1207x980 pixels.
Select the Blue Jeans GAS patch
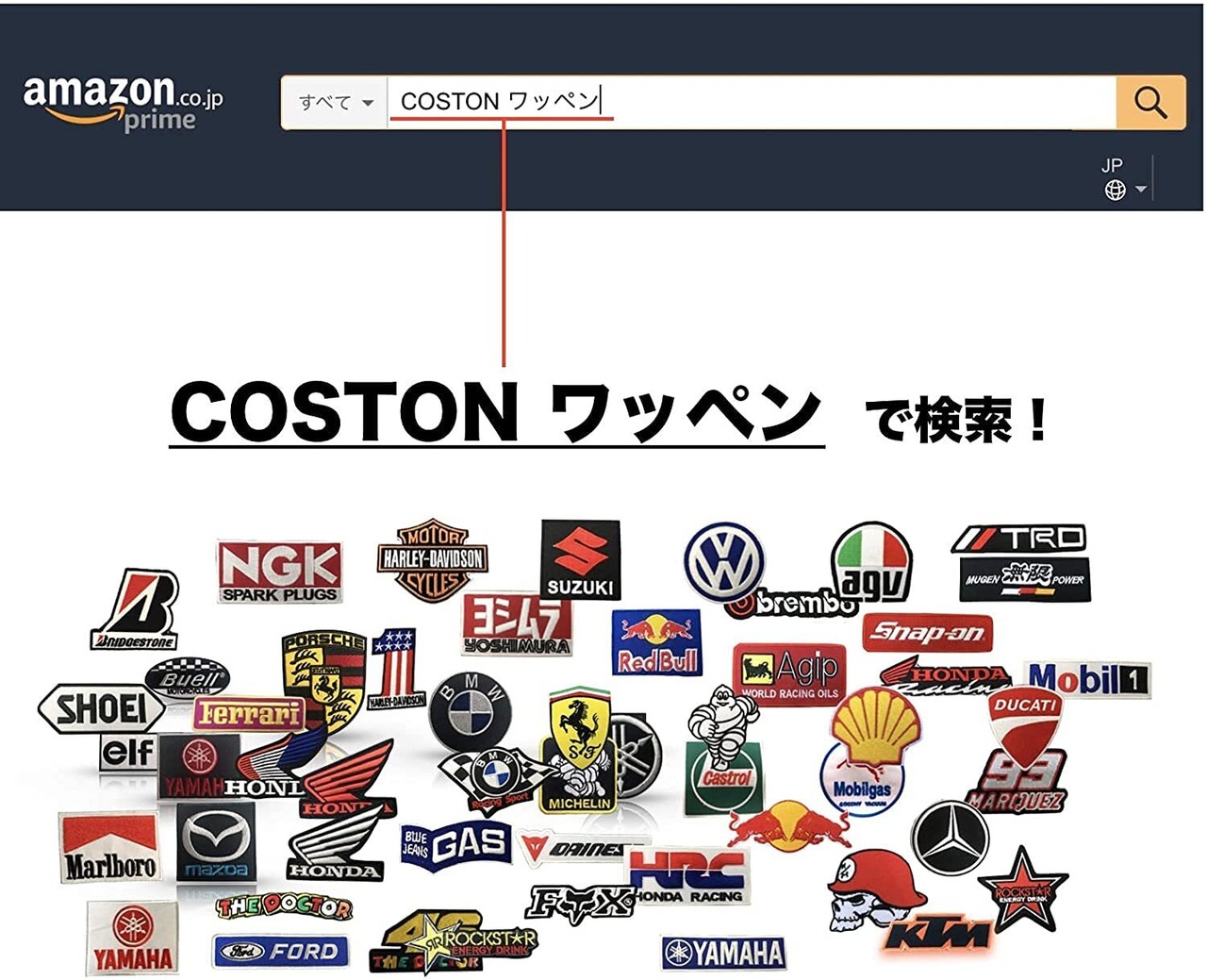(x=457, y=845)
